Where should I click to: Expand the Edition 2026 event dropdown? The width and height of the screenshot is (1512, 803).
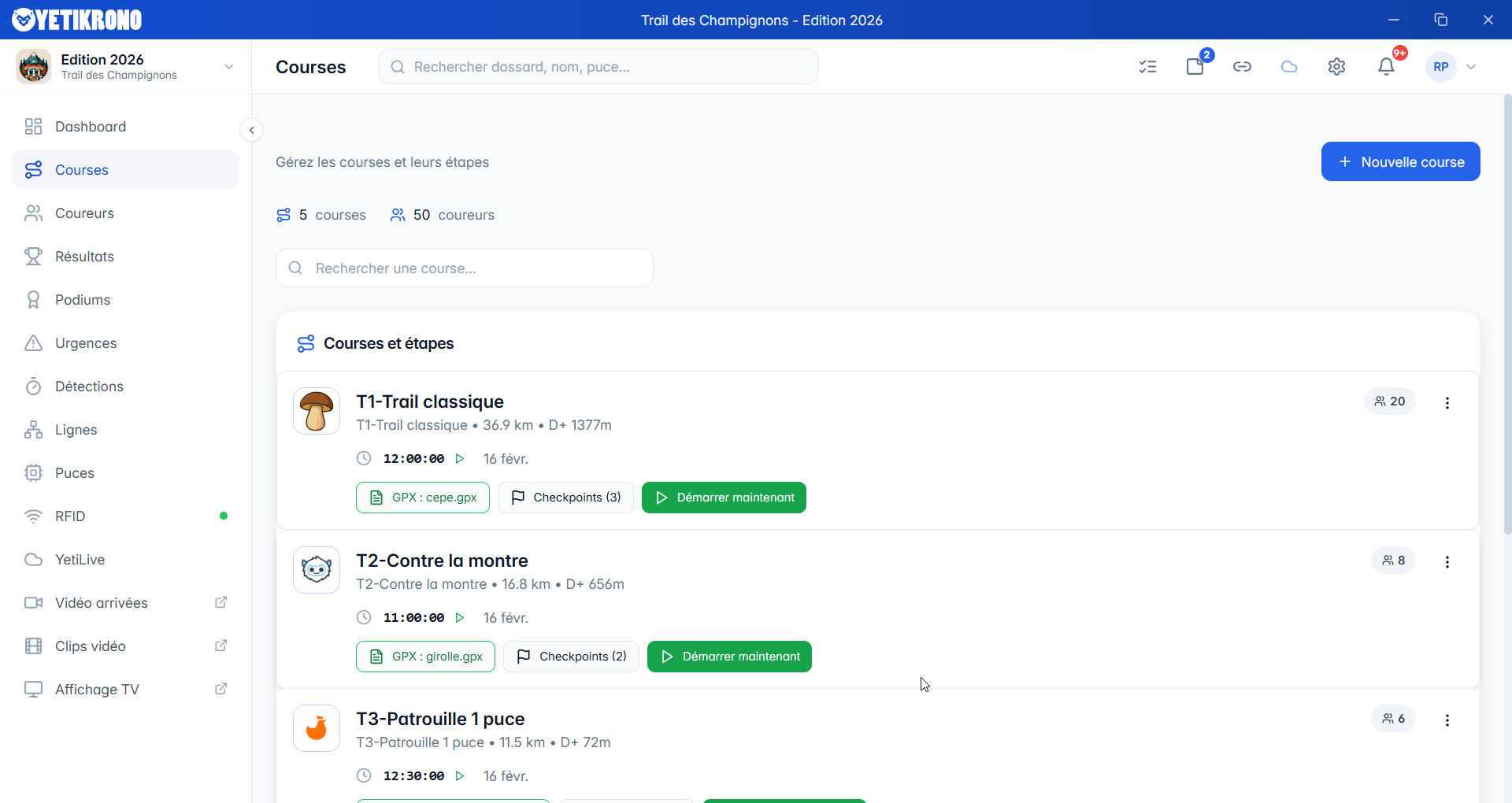(228, 67)
